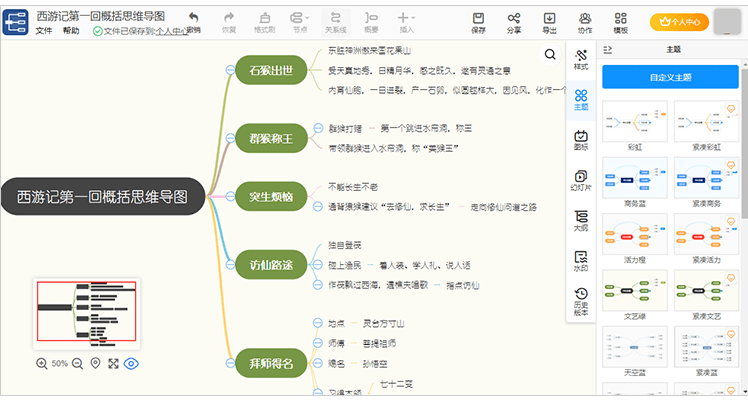Click the 自定义主题 button
748x400 pixels.
[x=669, y=76]
